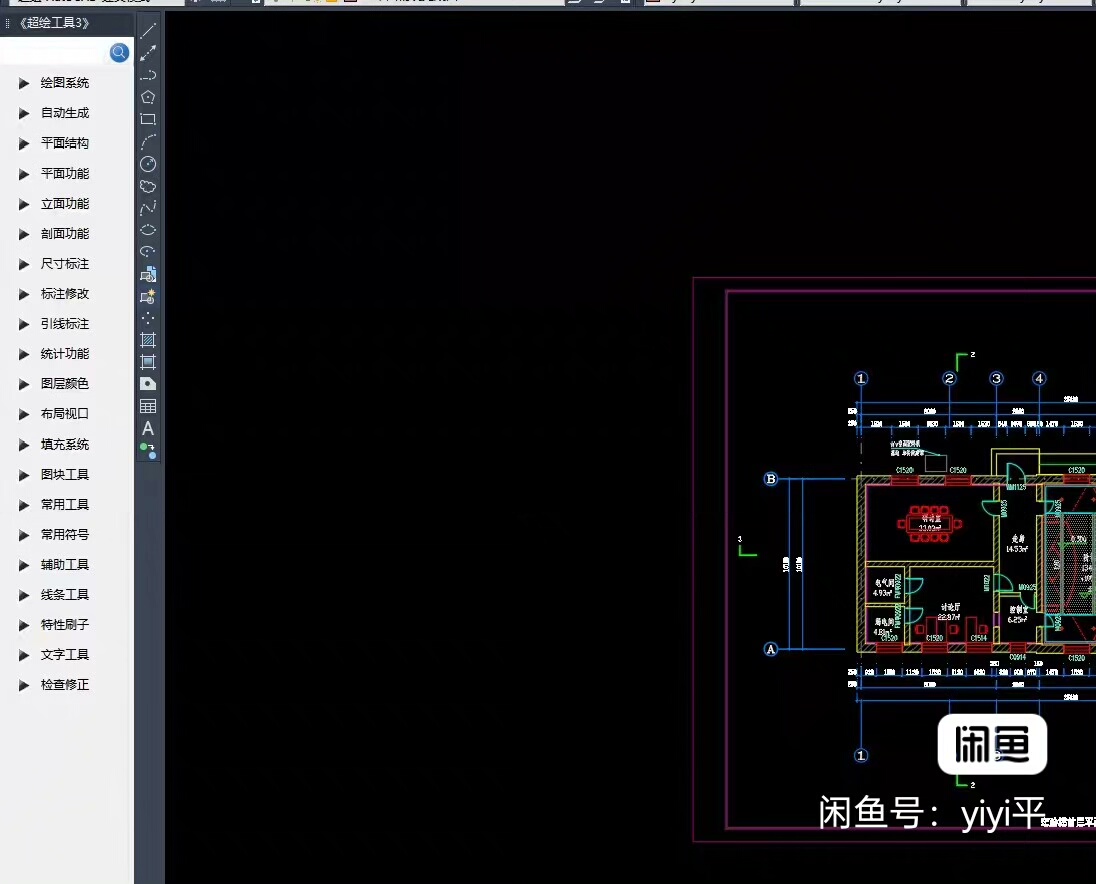The image size is (1096, 884).
Task: Select the Revision Cloud tool
Action: click(x=148, y=187)
